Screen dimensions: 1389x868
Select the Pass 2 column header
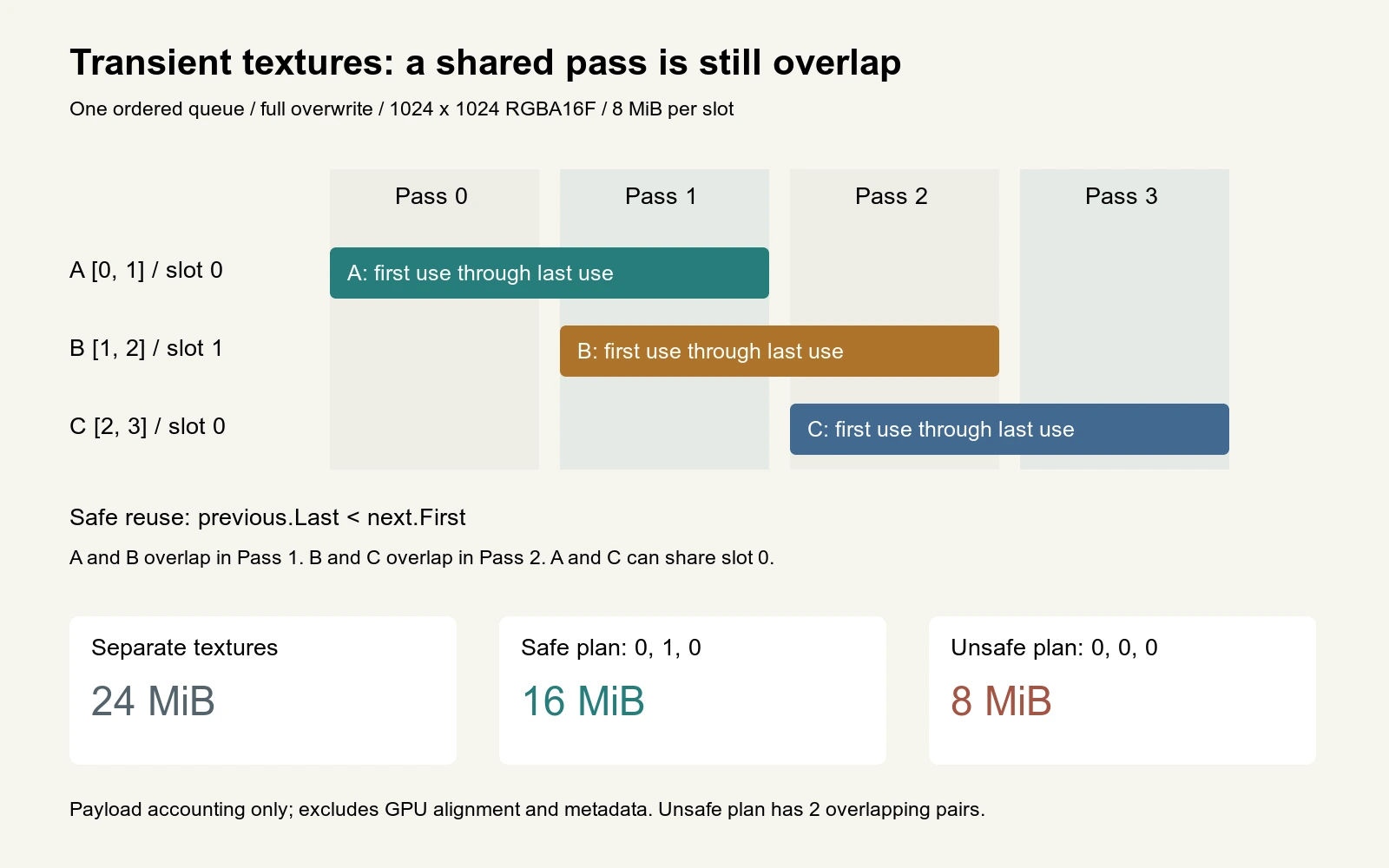click(892, 196)
